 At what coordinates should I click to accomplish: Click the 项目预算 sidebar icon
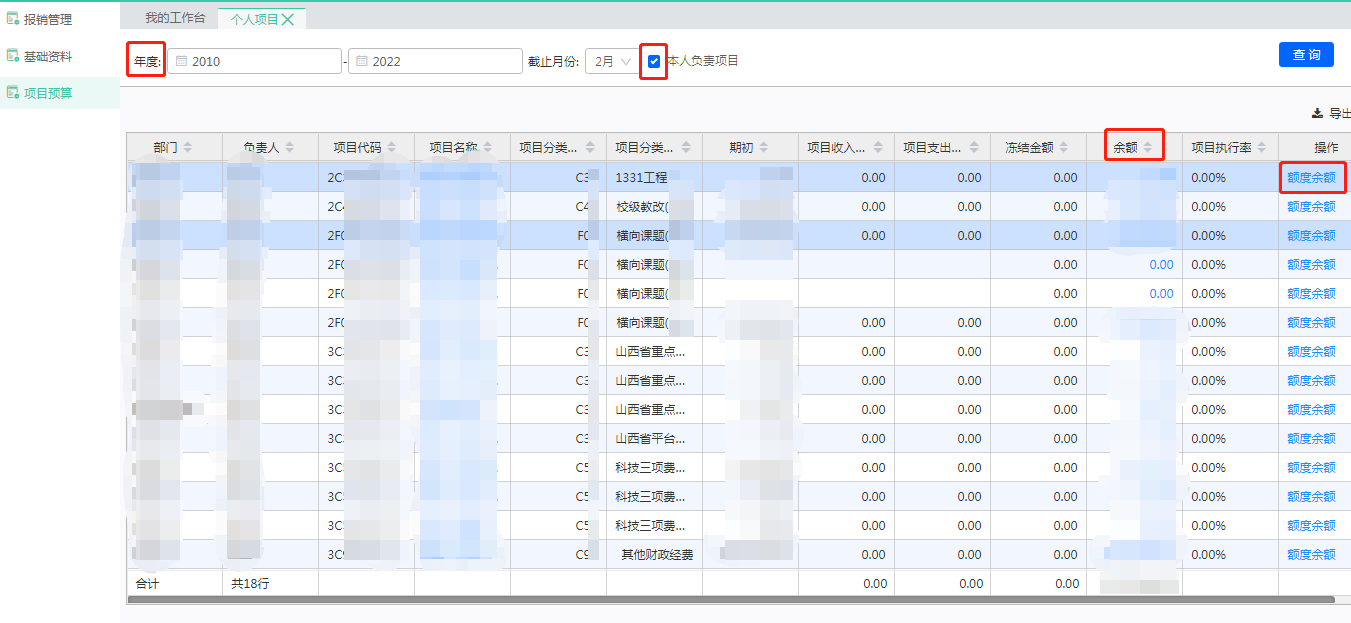coord(13,93)
